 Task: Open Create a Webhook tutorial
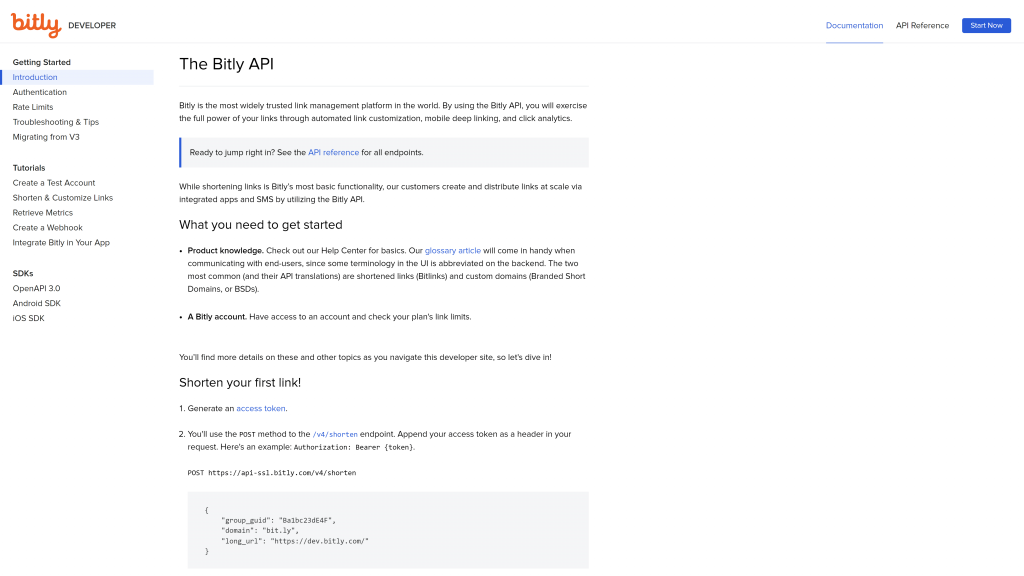[x=48, y=228]
